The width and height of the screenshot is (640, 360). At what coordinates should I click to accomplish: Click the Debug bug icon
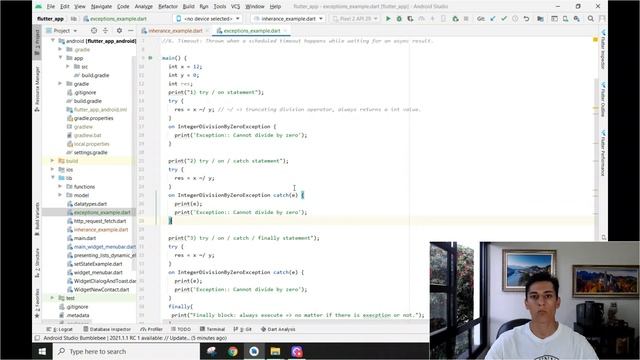(x=399, y=19)
